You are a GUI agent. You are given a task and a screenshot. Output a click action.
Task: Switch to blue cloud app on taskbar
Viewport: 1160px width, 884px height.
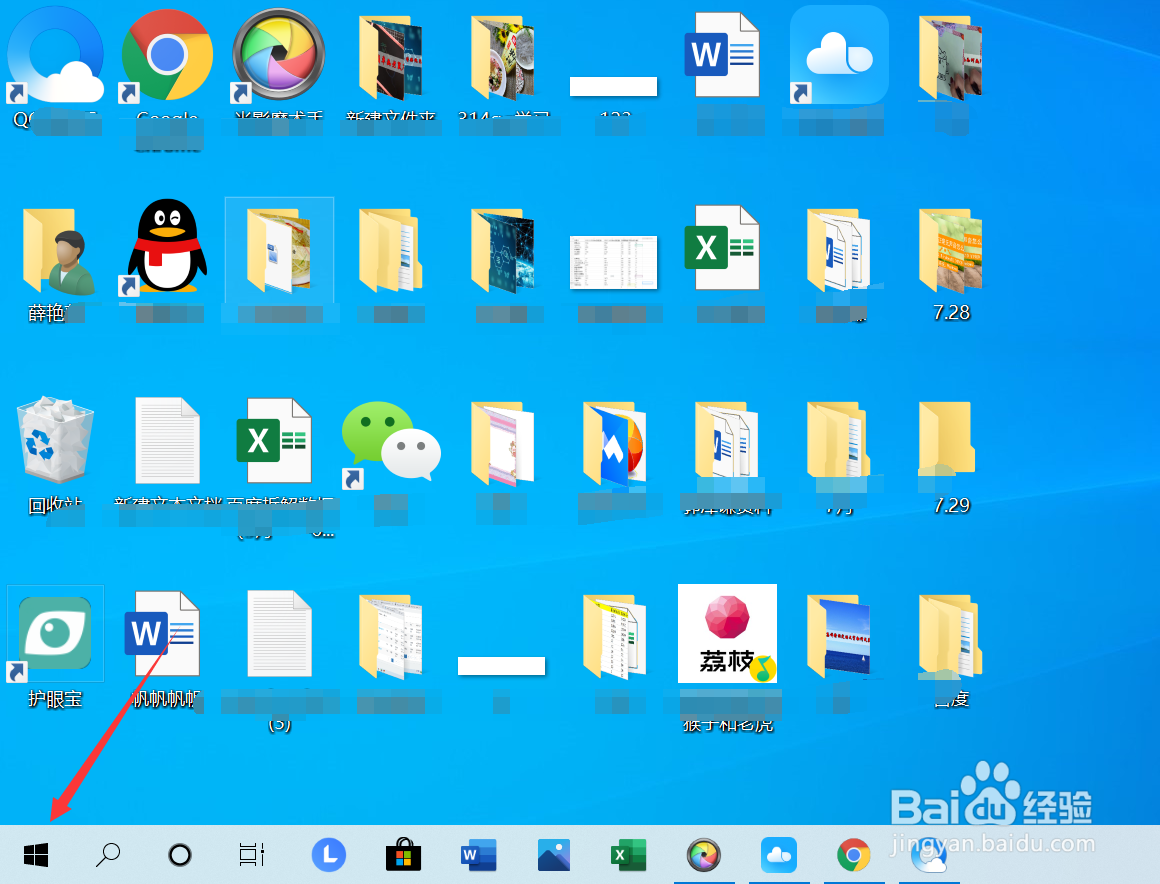[x=779, y=855]
